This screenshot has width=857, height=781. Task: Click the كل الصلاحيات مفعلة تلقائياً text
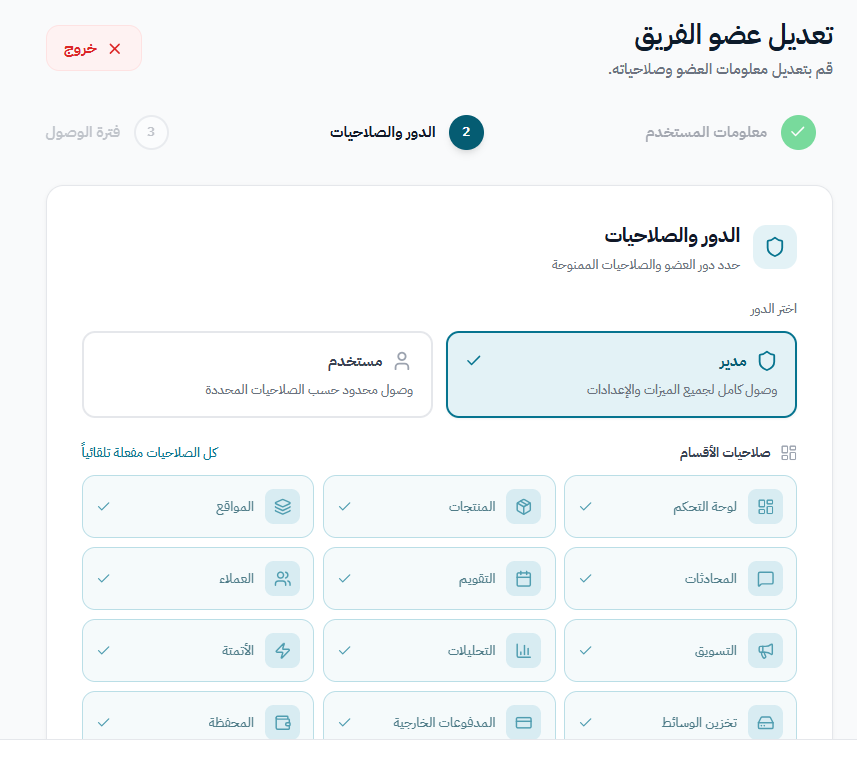tap(150, 453)
